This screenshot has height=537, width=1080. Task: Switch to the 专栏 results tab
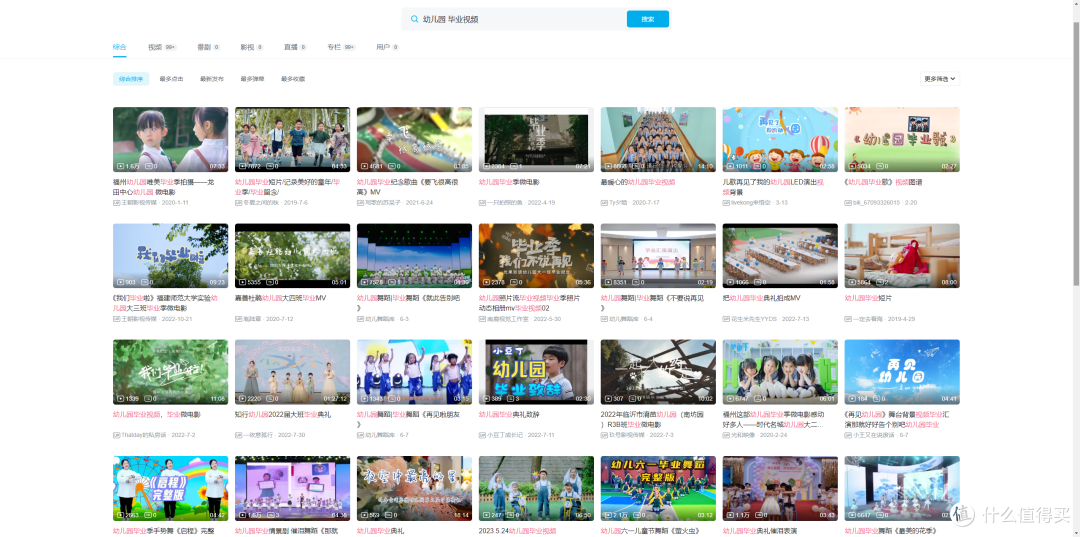pos(341,47)
